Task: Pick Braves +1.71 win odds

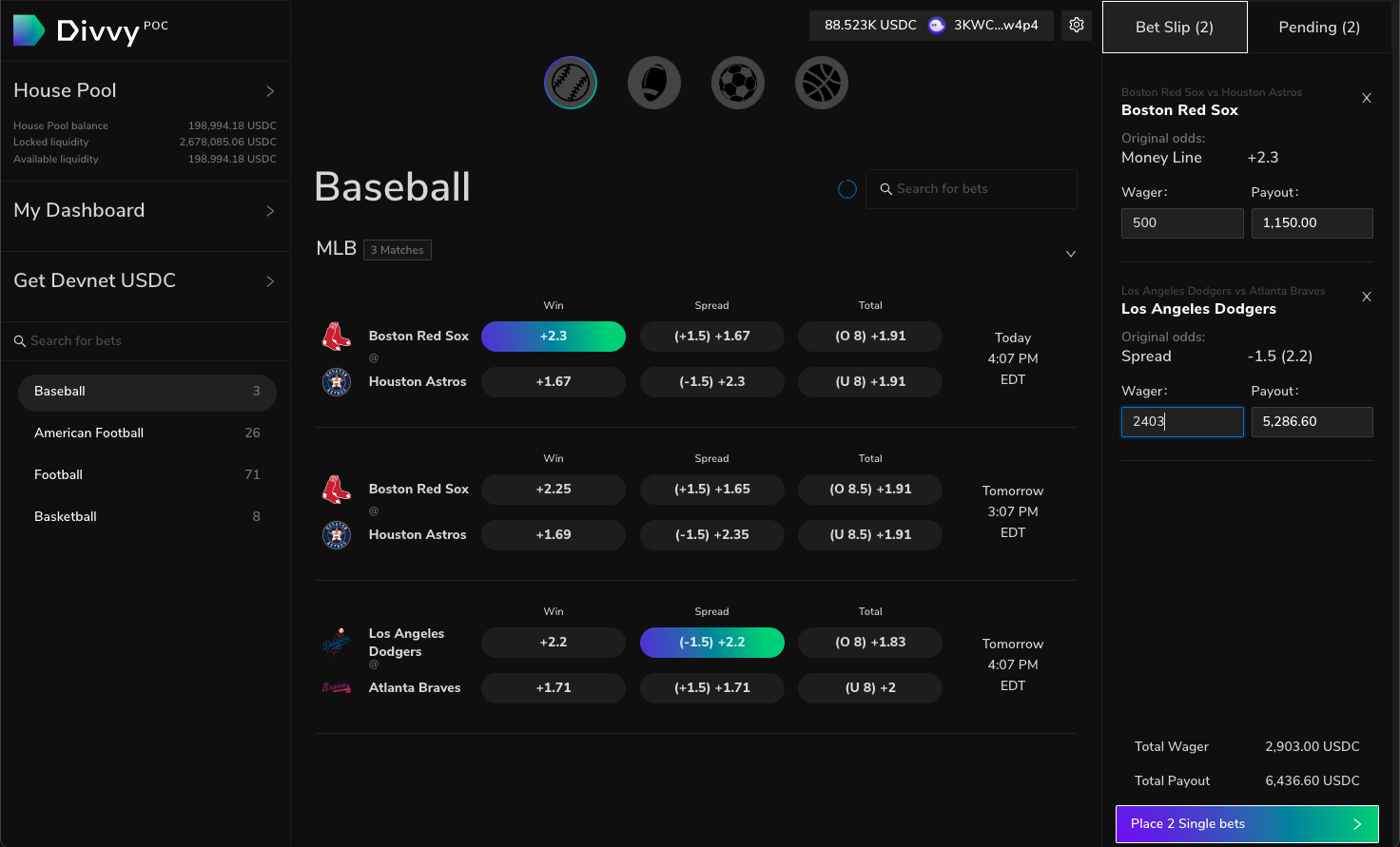Action: click(554, 688)
